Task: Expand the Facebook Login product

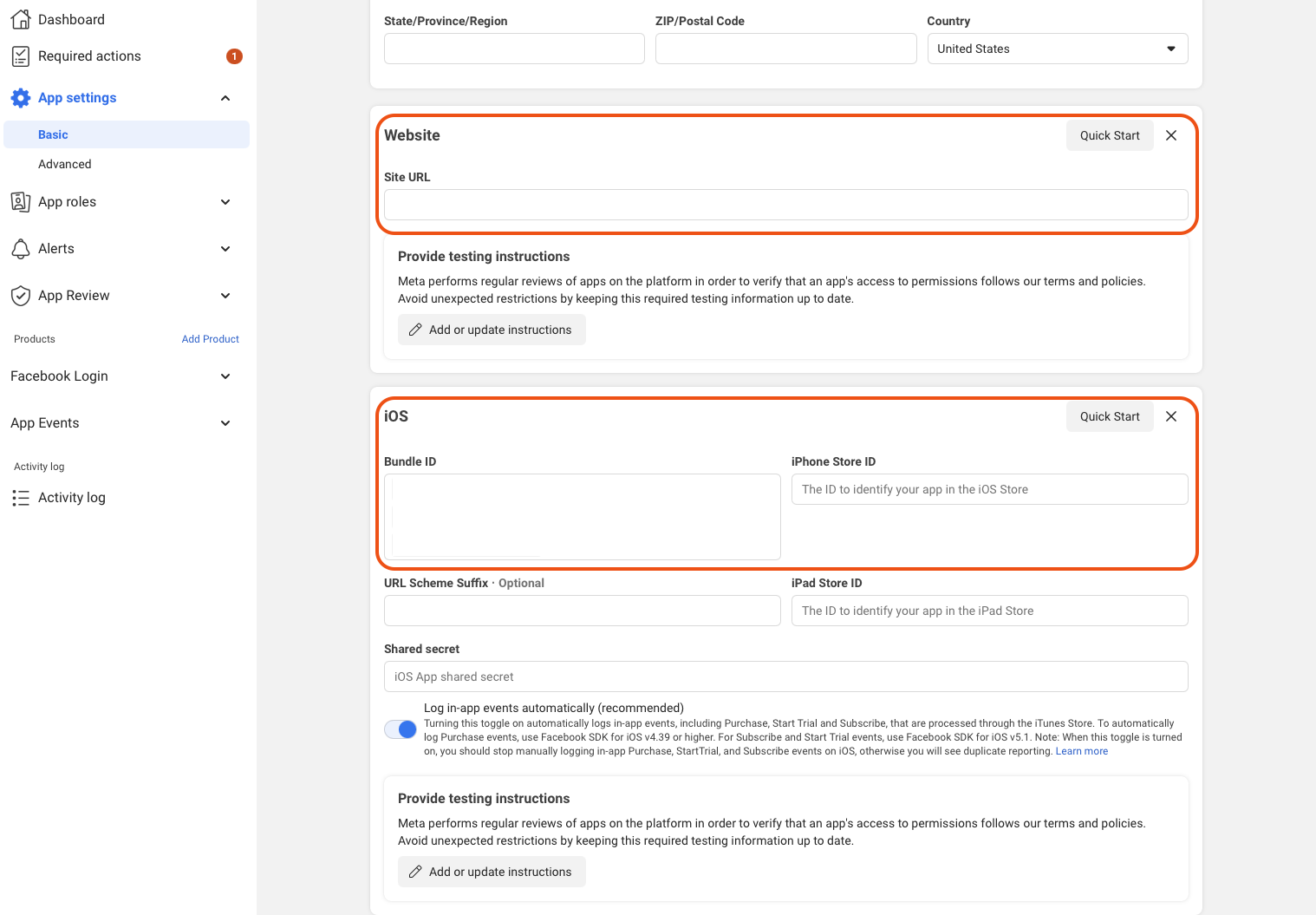Action: (225, 376)
